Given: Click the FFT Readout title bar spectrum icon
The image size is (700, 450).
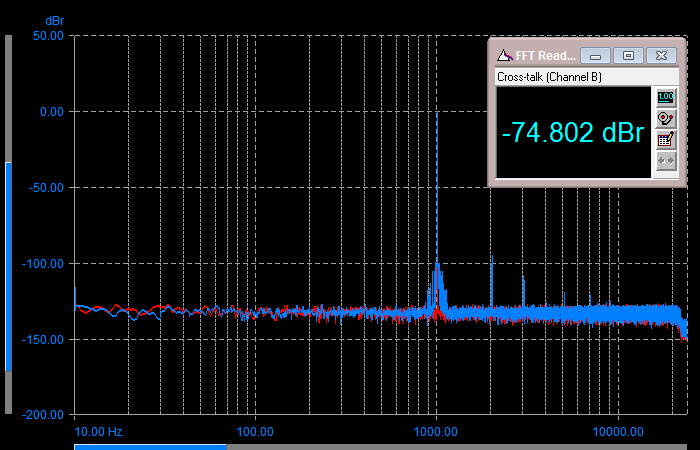Looking at the screenshot, I should coord(505,55).
